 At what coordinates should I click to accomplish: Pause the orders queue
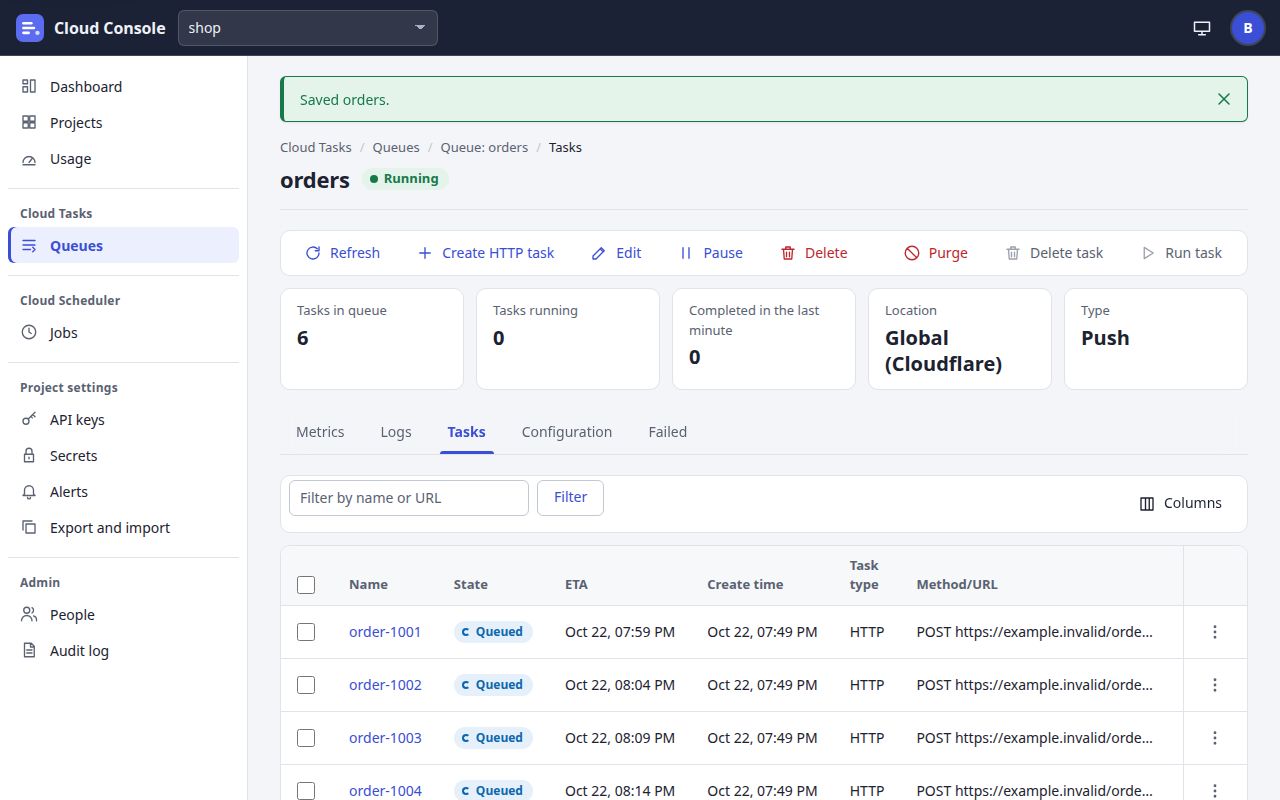pyautogui.click(x=710, y=253)
